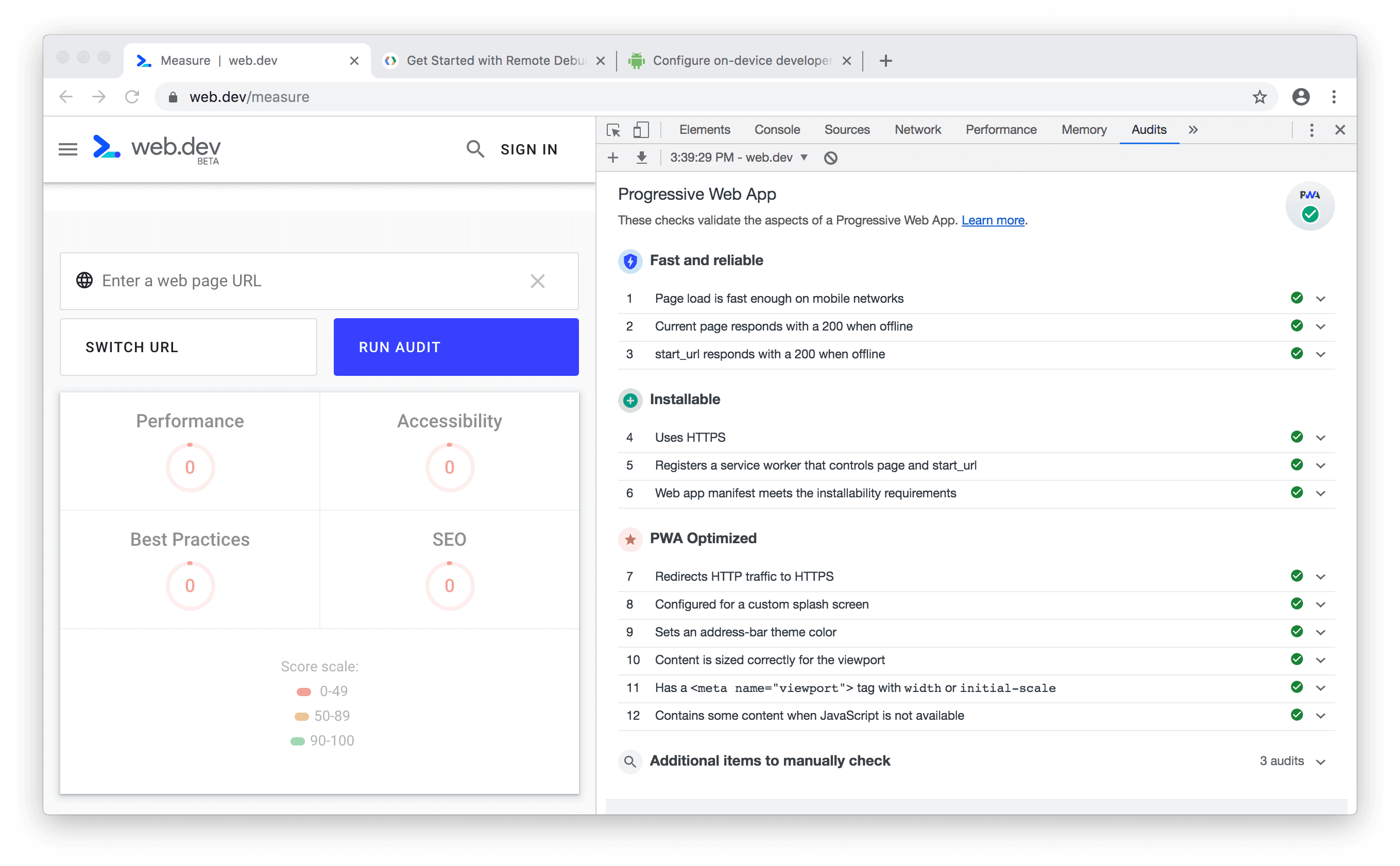
Task: Click RUN AUDIT button
Action: (x=455, y=347)
